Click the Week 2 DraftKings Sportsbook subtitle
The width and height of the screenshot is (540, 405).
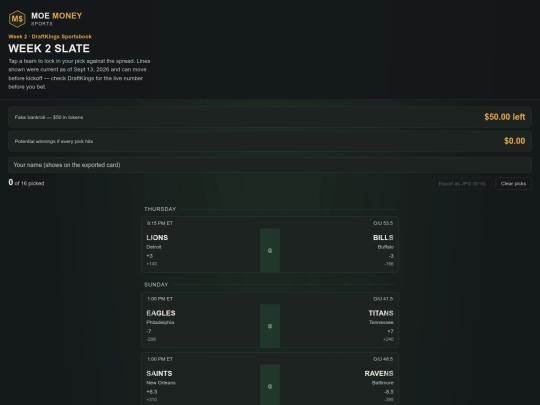click(50, 37)
